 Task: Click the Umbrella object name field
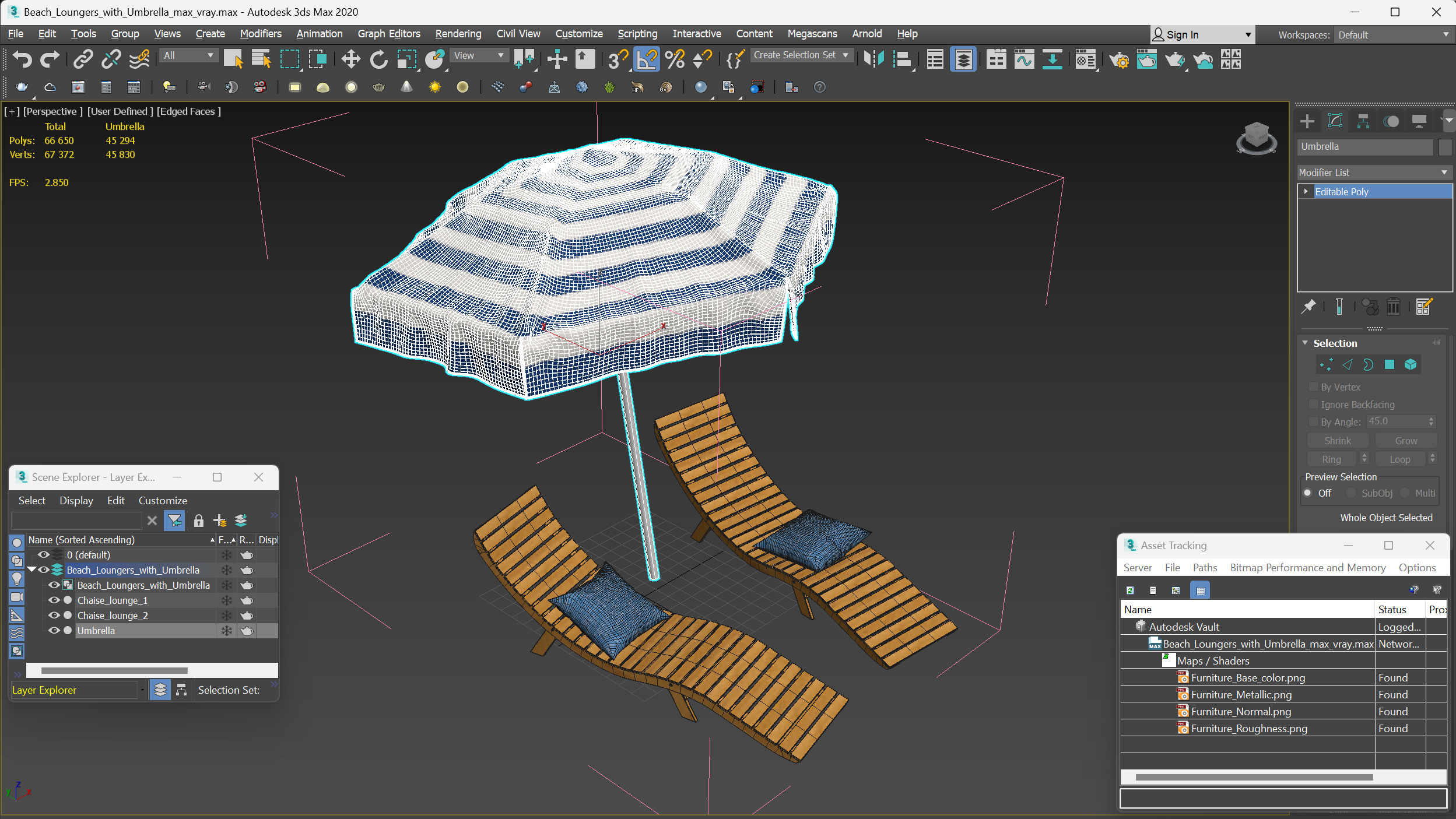coord(1365,147)
